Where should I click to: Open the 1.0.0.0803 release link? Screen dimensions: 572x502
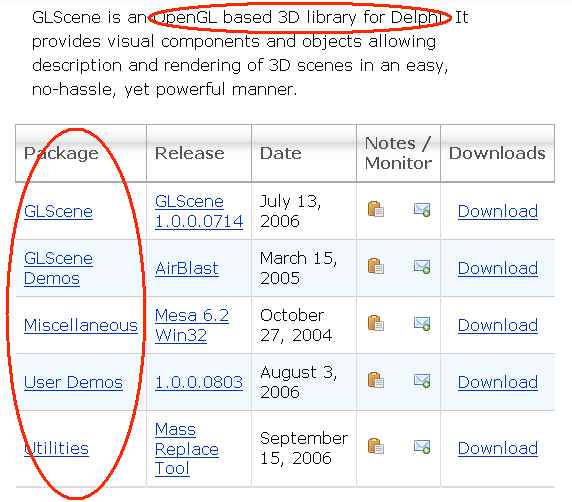[x=199, y=382]
